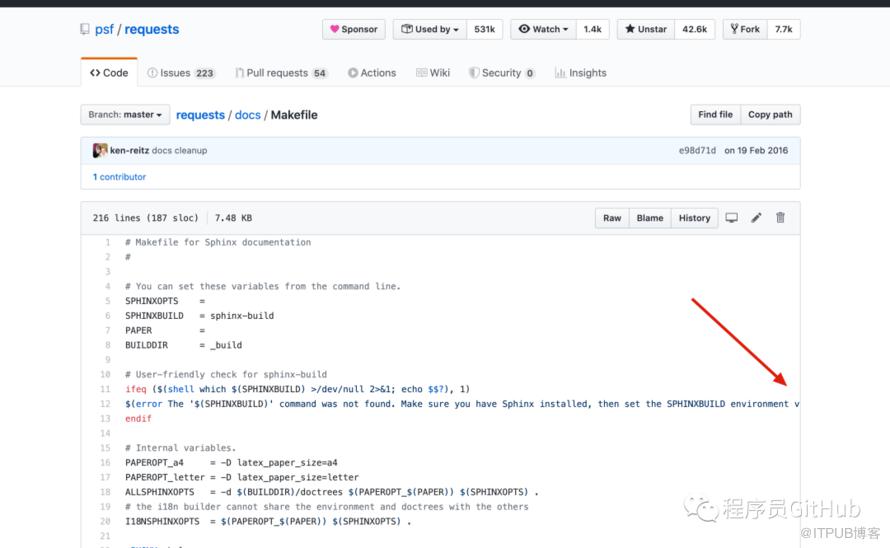Click the pencil edit file icon
Viewport: 890px width, 548px height.
click(x=756, y=217)
